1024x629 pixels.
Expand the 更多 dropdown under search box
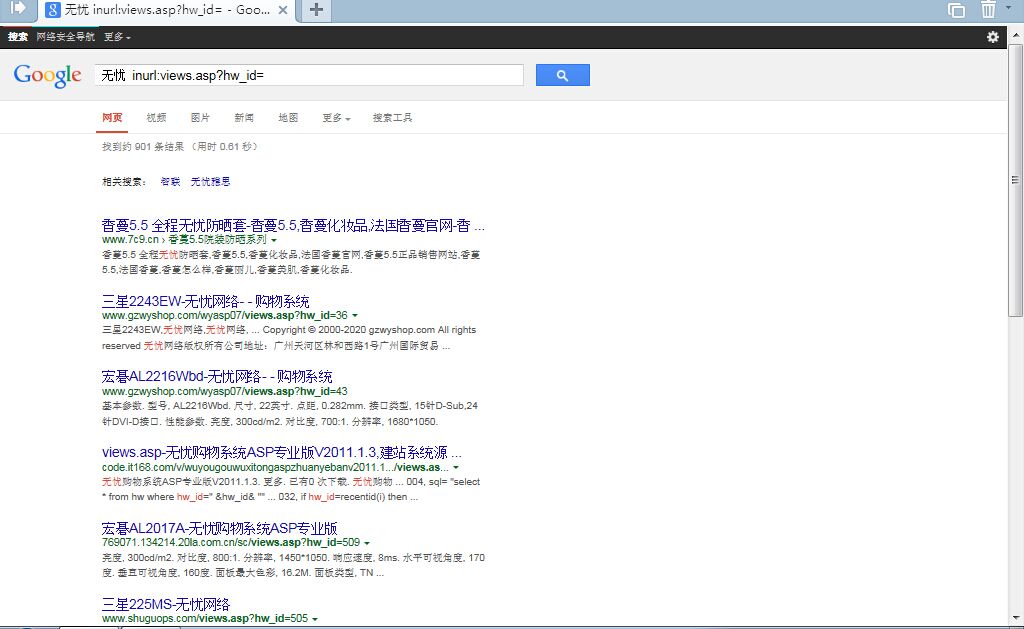[336, 118]
